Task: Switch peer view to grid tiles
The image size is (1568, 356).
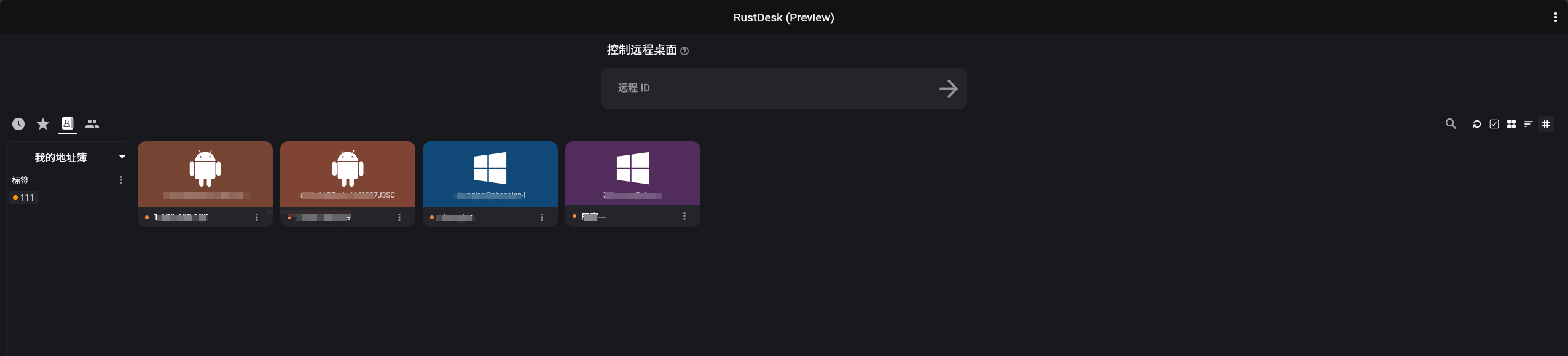Action: point(1511,124)
